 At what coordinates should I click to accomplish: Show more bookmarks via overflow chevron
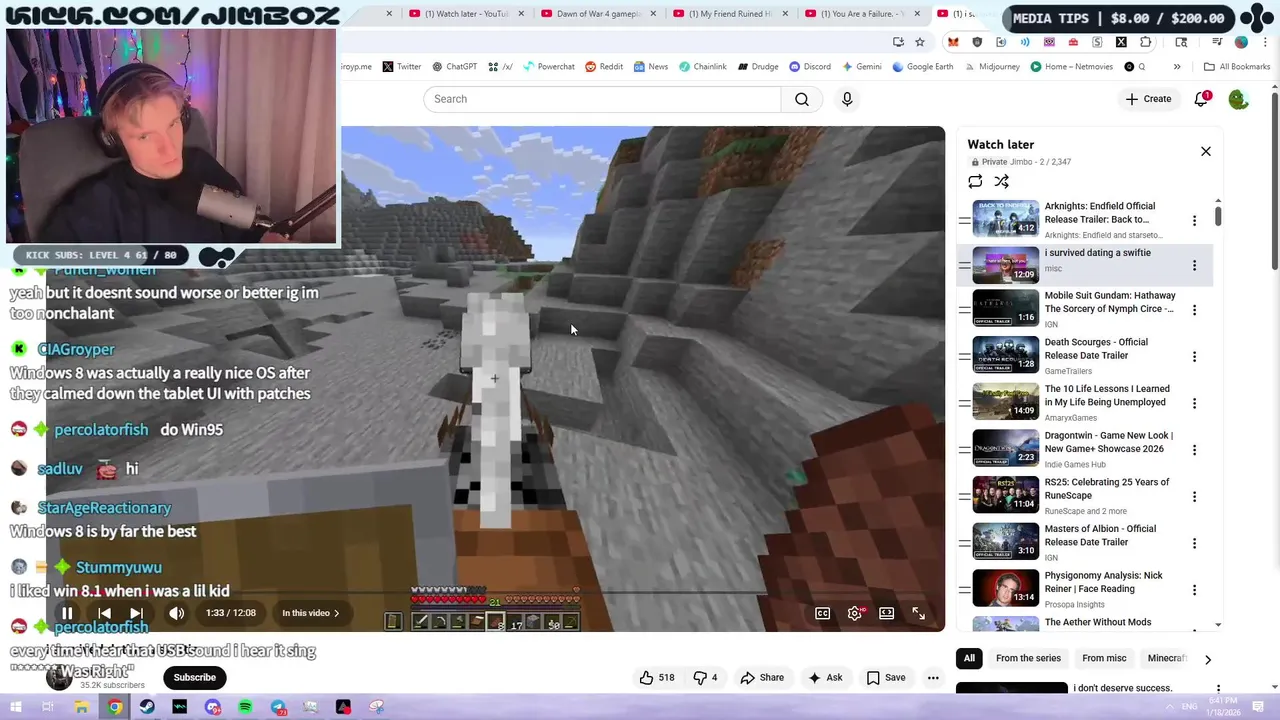tap(1177, 67)
